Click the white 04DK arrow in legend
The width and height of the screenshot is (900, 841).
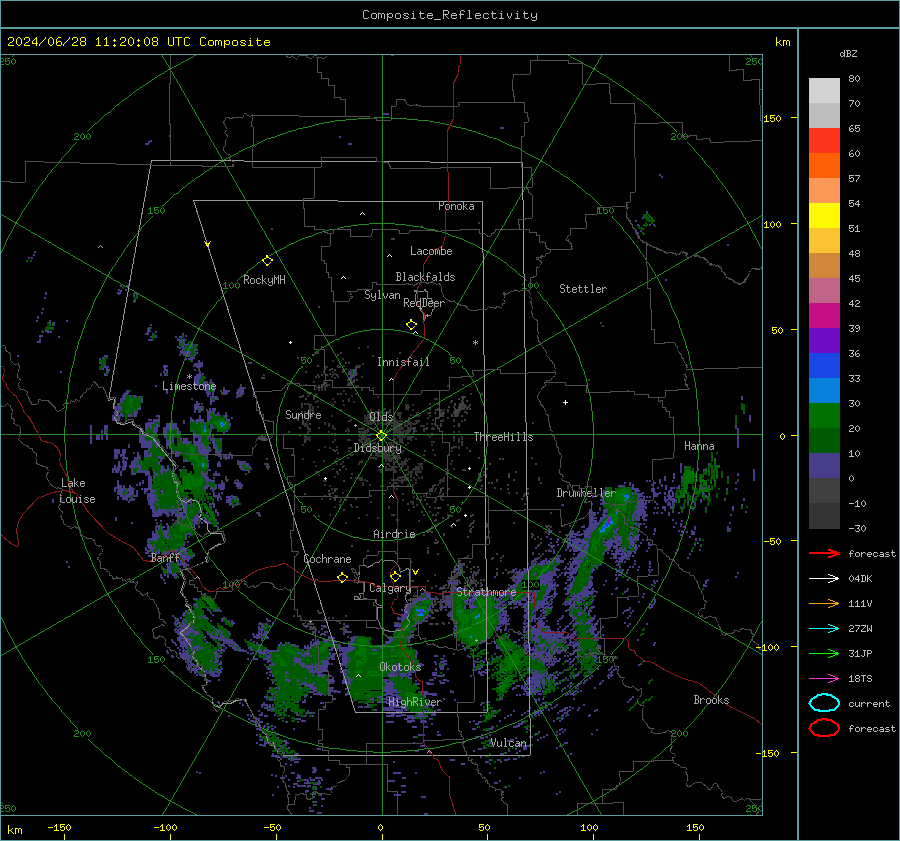click(824, 578)
